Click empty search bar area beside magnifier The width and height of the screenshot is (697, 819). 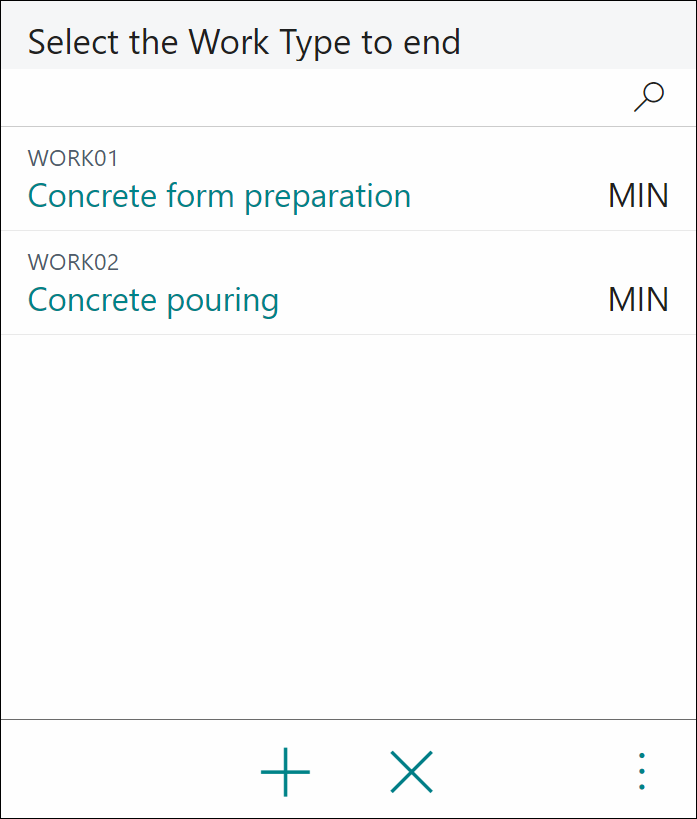(x=313, y=97)
